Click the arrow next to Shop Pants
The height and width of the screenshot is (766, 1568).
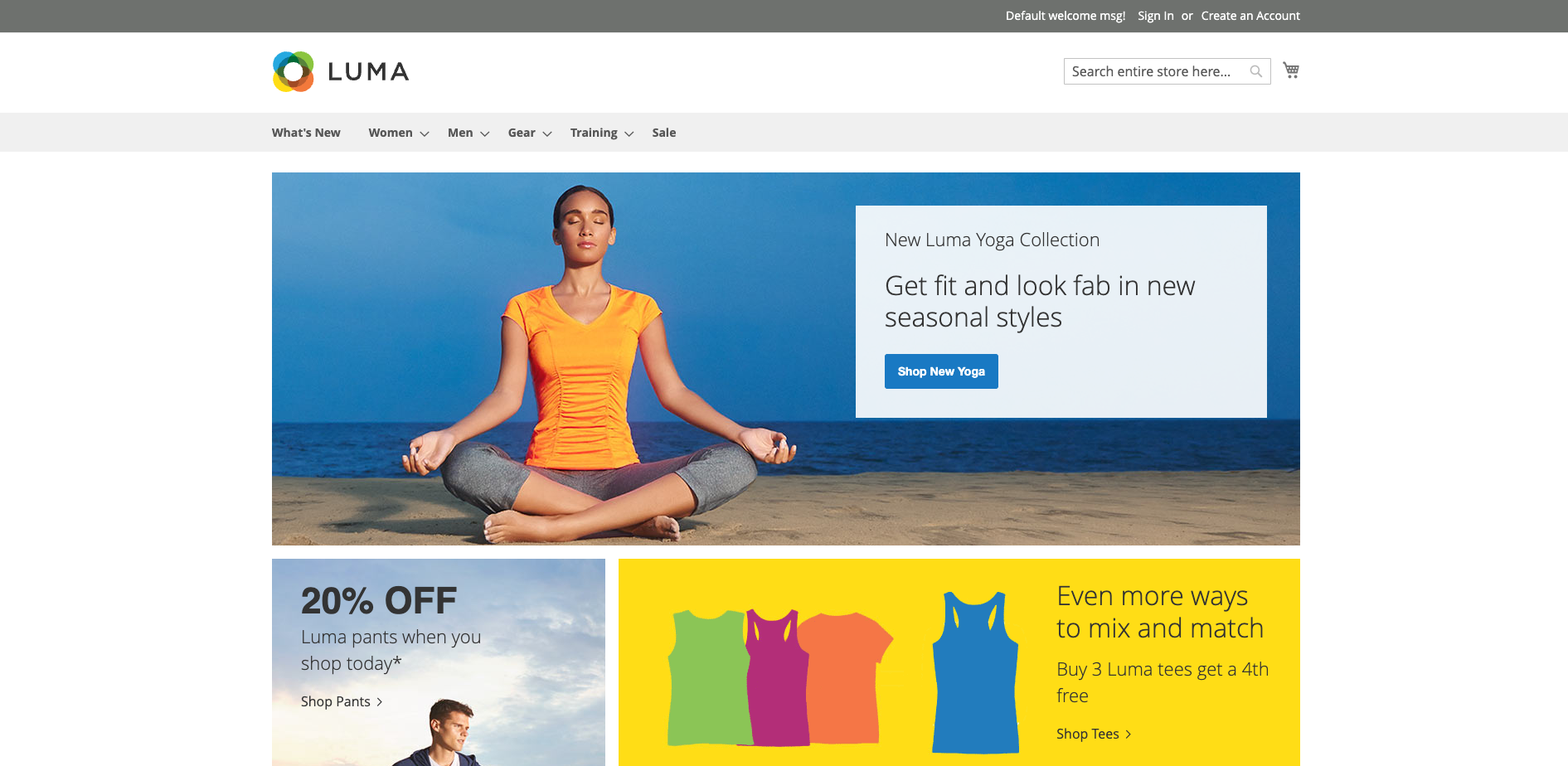click(x=380, y=701)
